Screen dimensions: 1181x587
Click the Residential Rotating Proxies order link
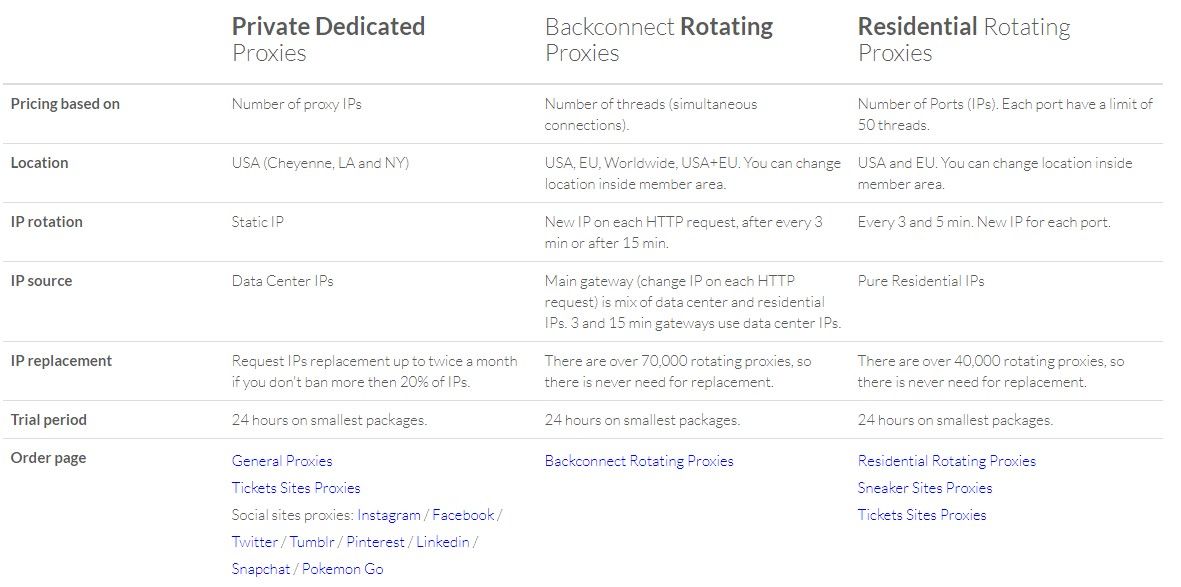[947, 461]
